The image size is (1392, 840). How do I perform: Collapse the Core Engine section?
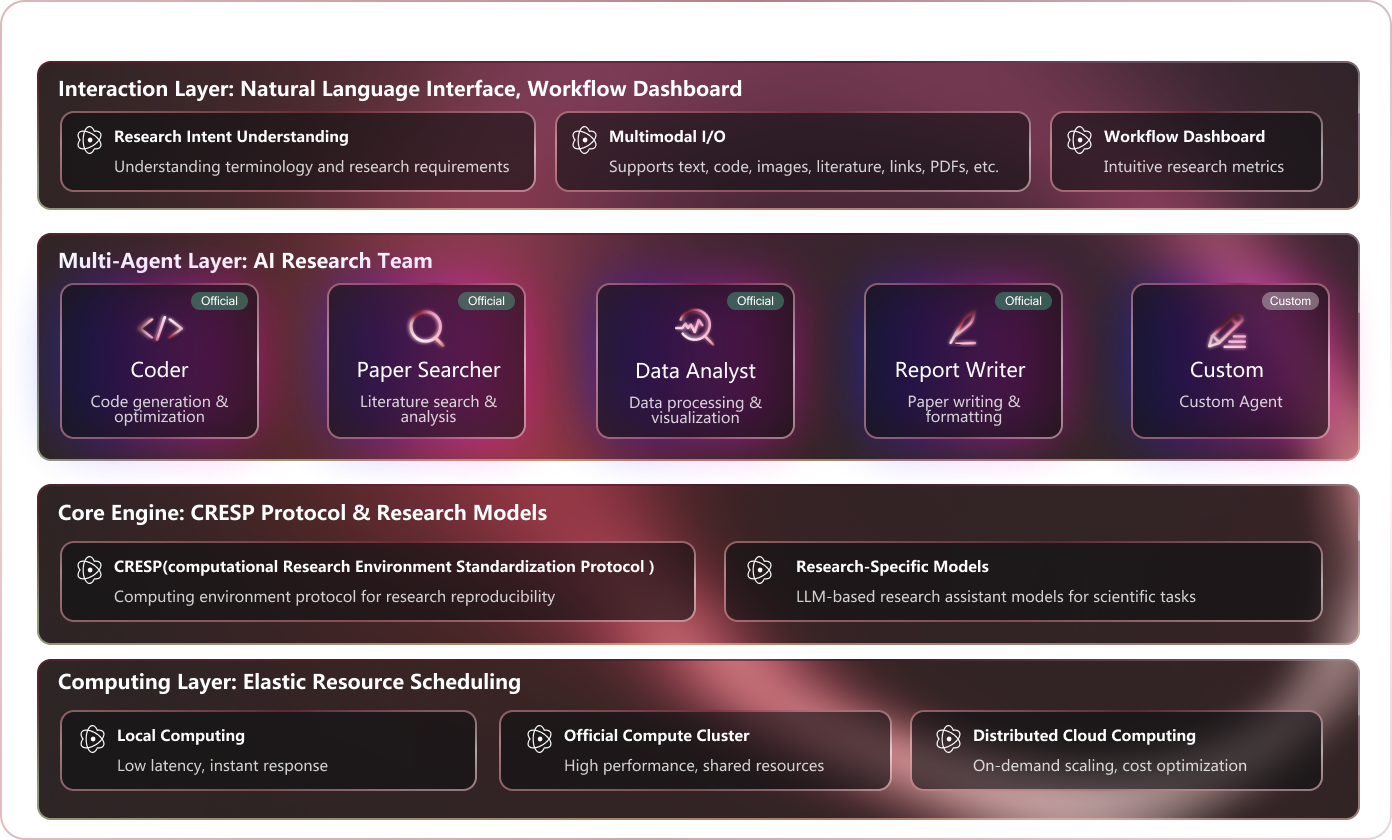tap(302, 512)
